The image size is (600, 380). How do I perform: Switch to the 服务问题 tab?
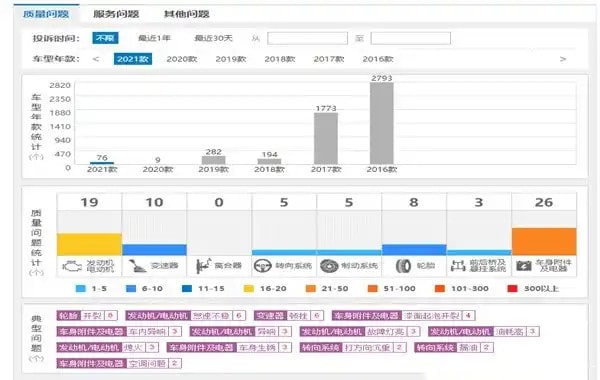pyautogui.click(x=116, y=14)
